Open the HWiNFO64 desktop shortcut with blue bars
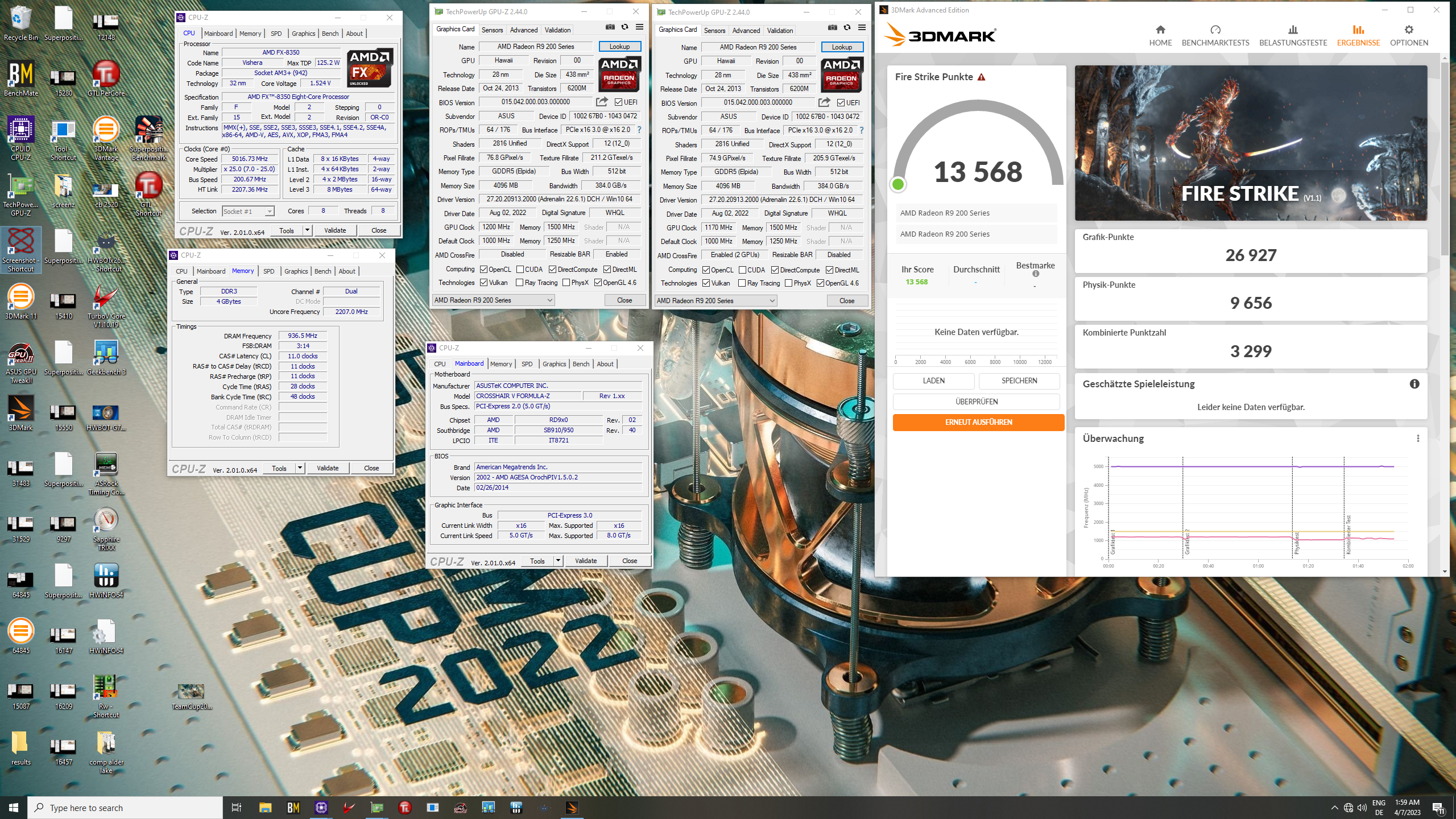This screenshot has width=1456, height=819. coord(106,580)
